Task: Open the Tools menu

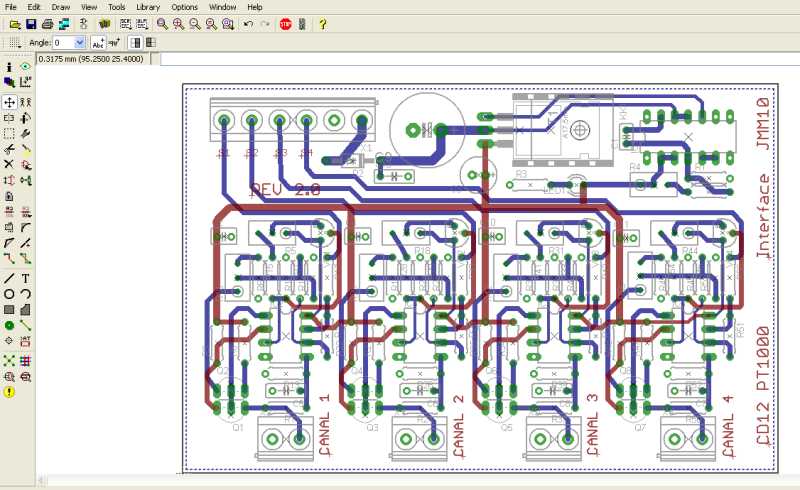Action: (116, 7)
